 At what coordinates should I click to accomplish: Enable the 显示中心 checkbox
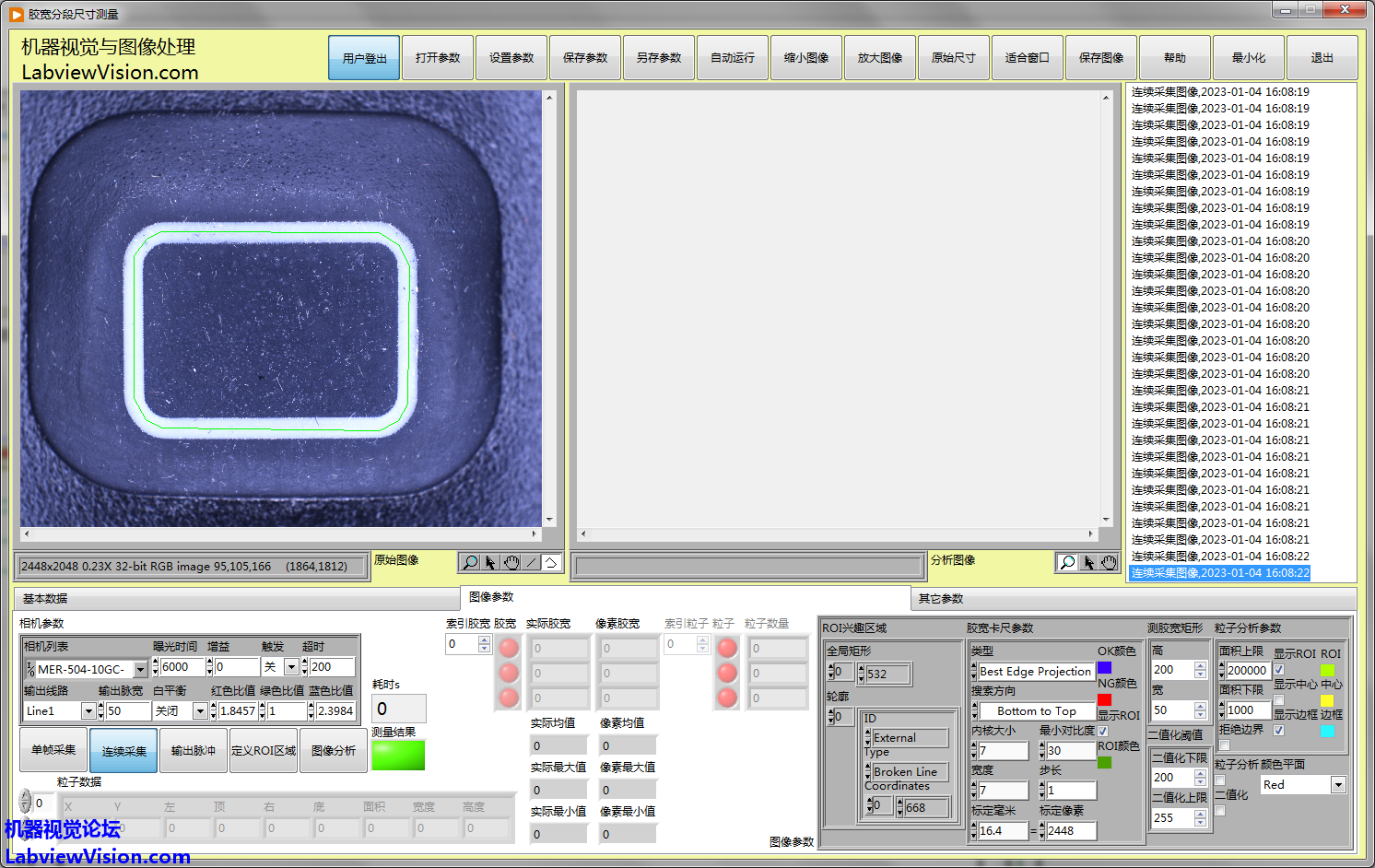(x=1278, y=700)
